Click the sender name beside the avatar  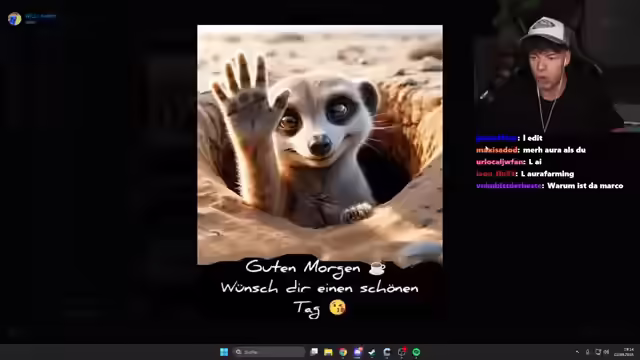(40, 16)
